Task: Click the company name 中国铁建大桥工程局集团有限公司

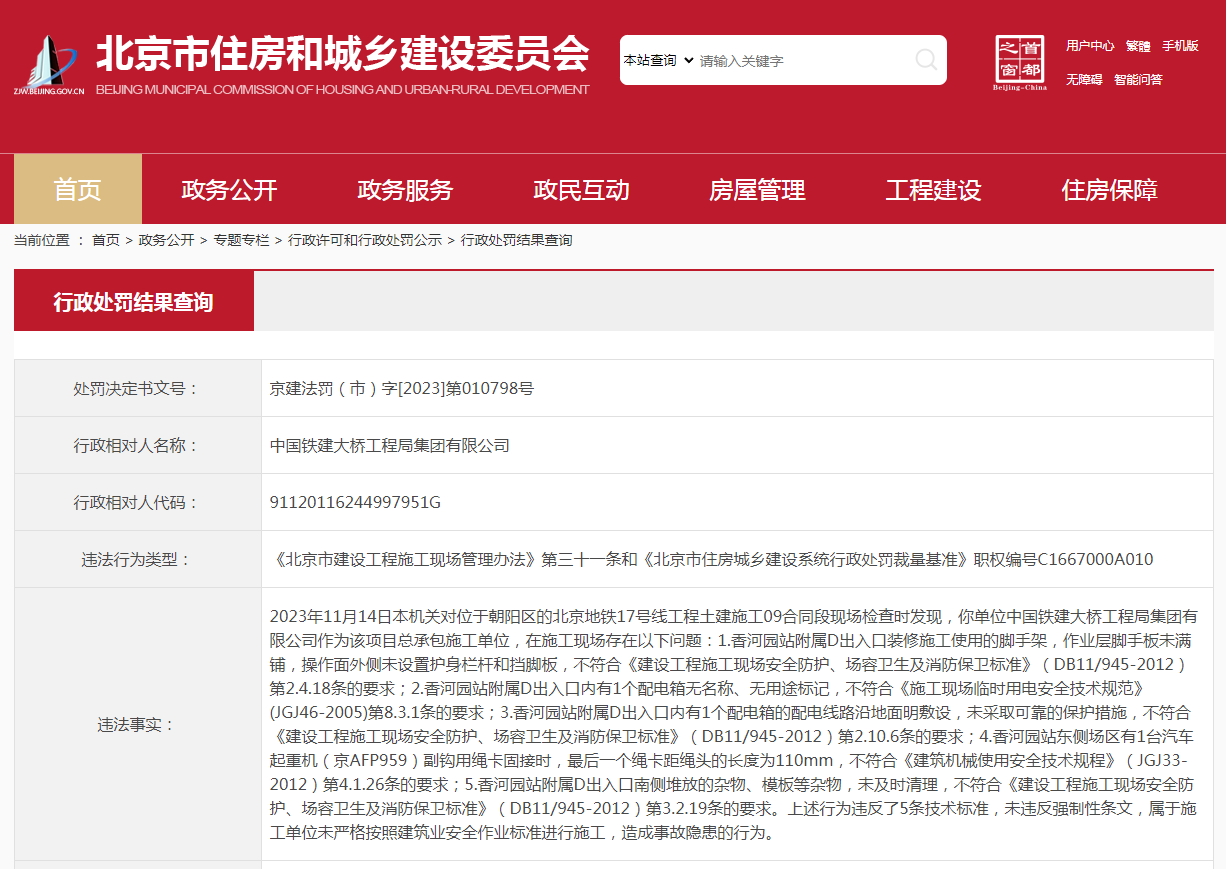Action: coord(390,445)
